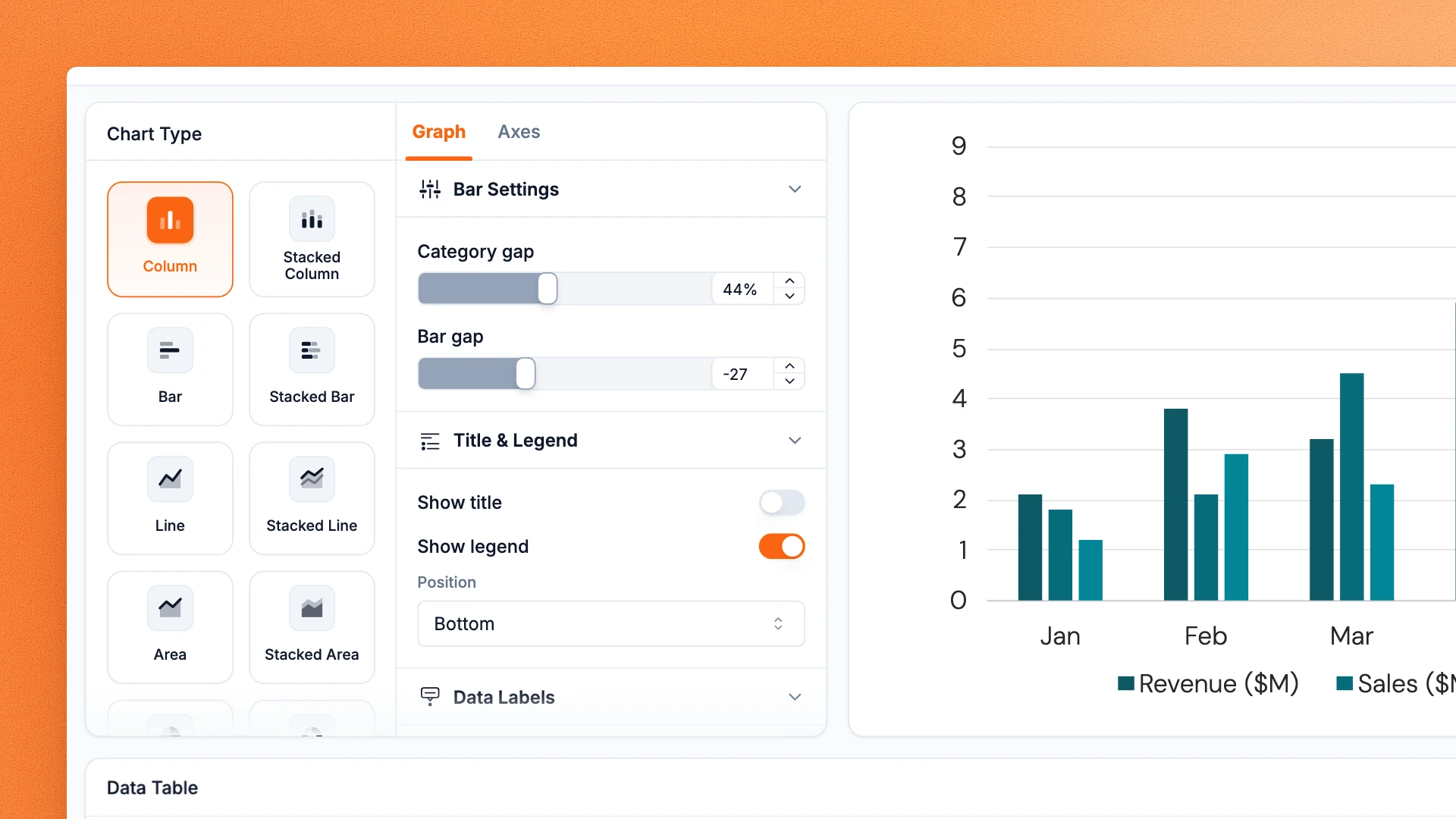Select the Stacked Bar chart icon
This screenshot has width=1456, height=819.
312,350
